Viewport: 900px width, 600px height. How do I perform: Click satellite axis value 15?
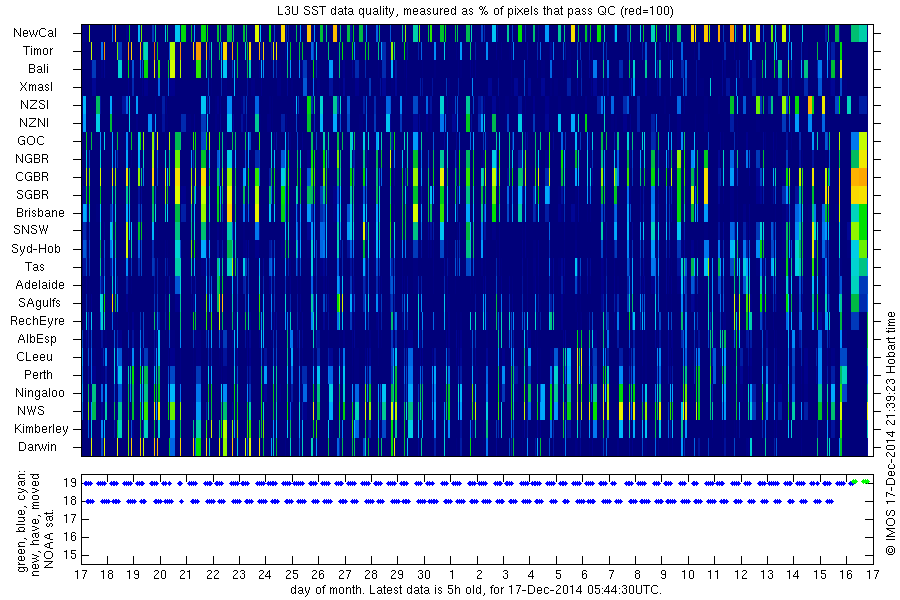point(70,555)
